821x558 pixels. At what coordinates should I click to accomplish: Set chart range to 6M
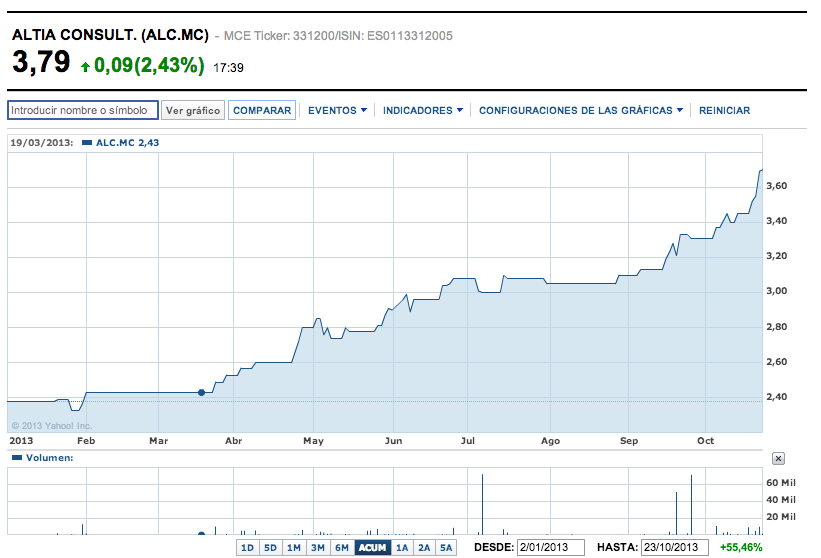tap(342, 548)
